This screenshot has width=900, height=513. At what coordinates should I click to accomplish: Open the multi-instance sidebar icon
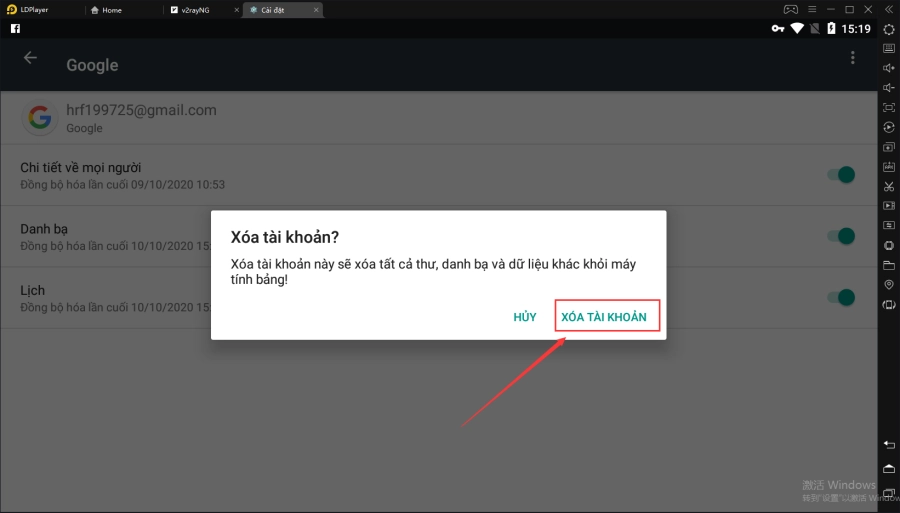point(889,147)
